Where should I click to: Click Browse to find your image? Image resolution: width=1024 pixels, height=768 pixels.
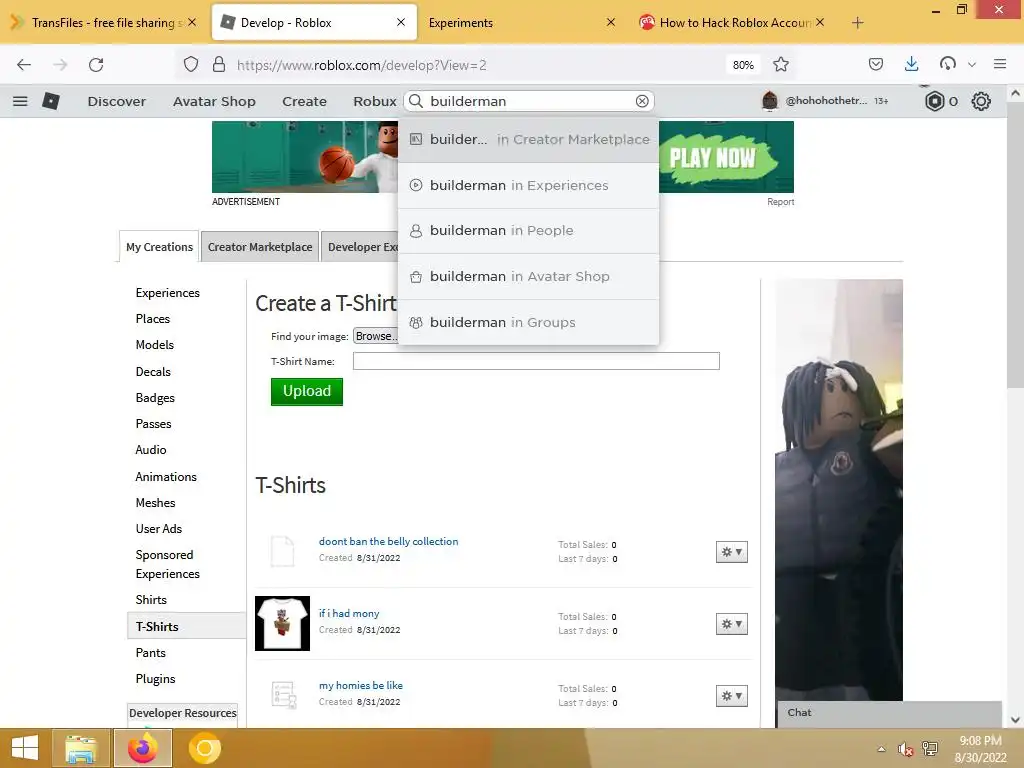pos(376,336)
